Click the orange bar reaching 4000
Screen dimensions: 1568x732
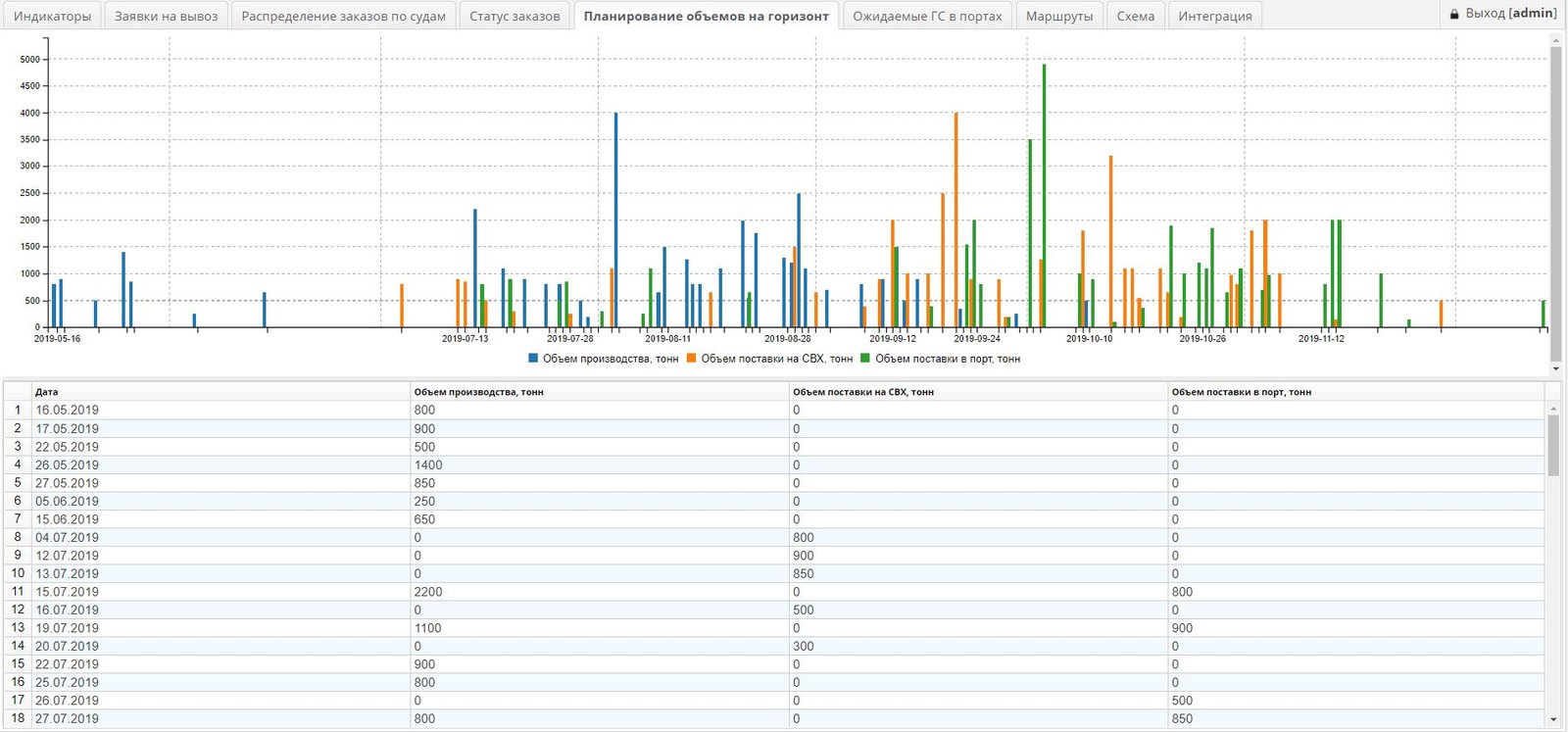tap(955, 220)
